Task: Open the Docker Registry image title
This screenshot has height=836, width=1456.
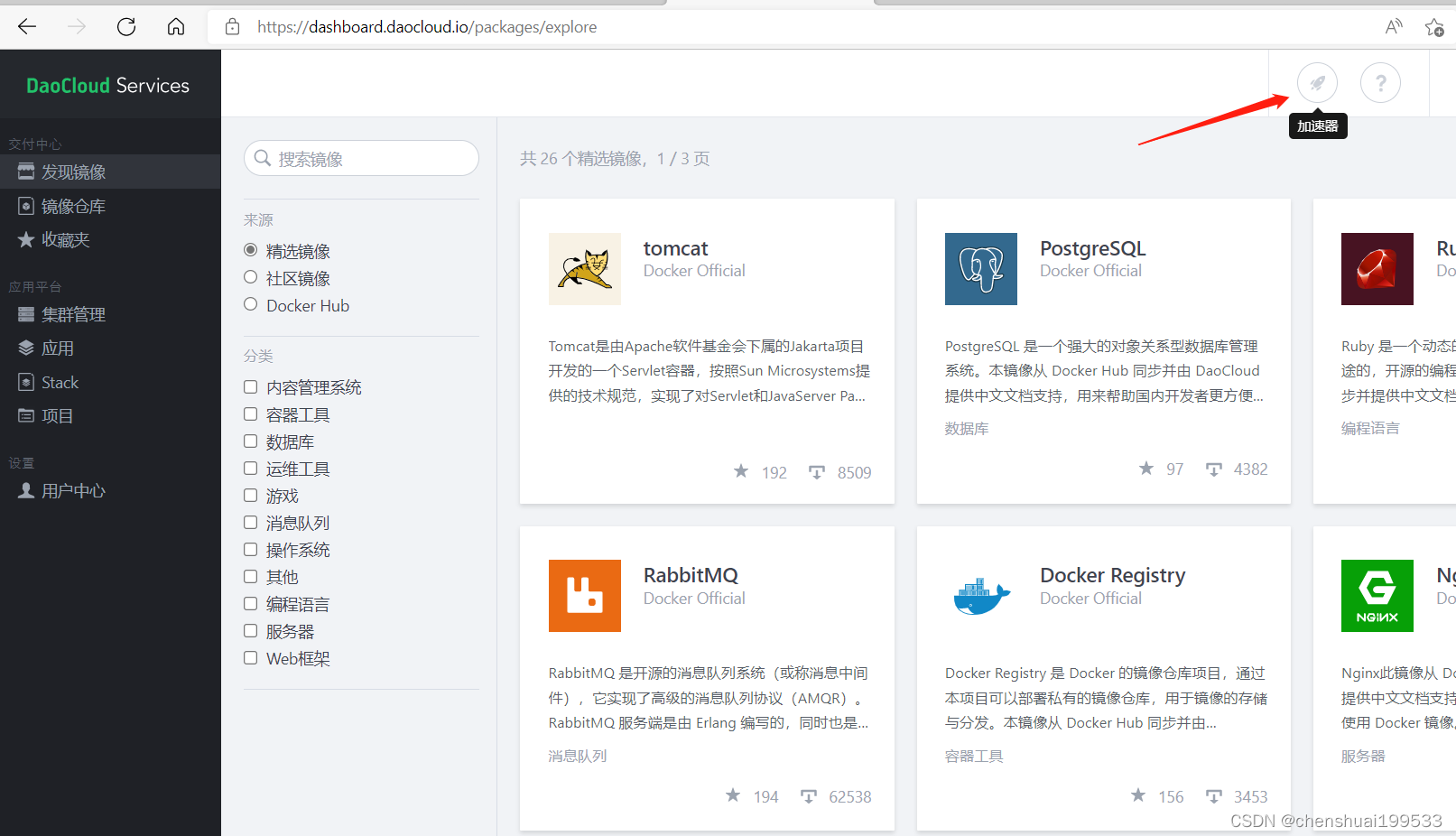Action: tap(1112, 575)
